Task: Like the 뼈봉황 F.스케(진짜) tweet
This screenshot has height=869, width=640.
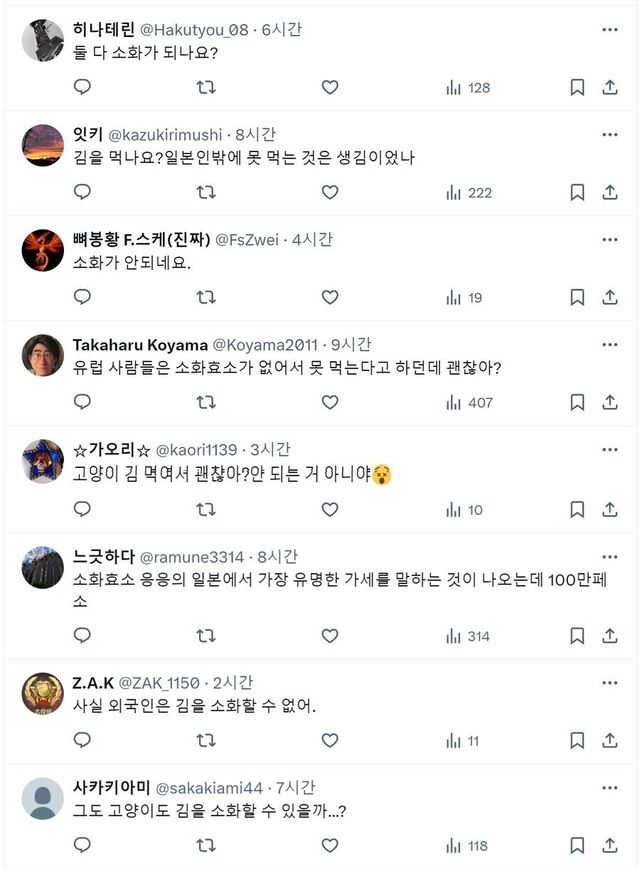Action: (x=330, y=297)
